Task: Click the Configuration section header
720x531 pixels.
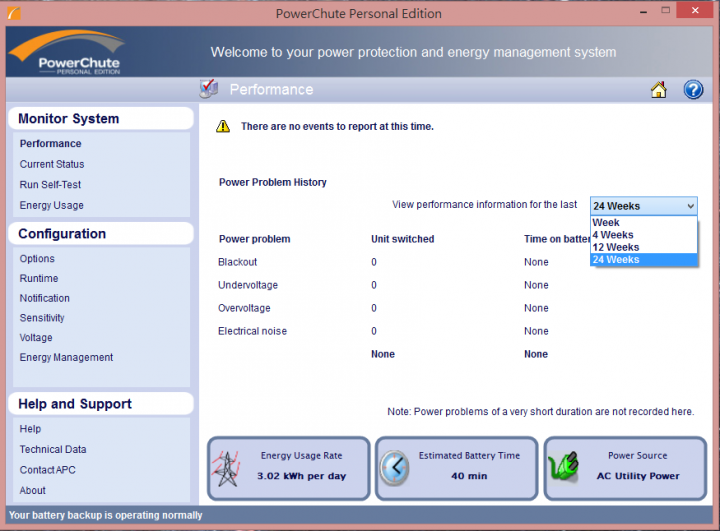Action: tap(101, 234)
